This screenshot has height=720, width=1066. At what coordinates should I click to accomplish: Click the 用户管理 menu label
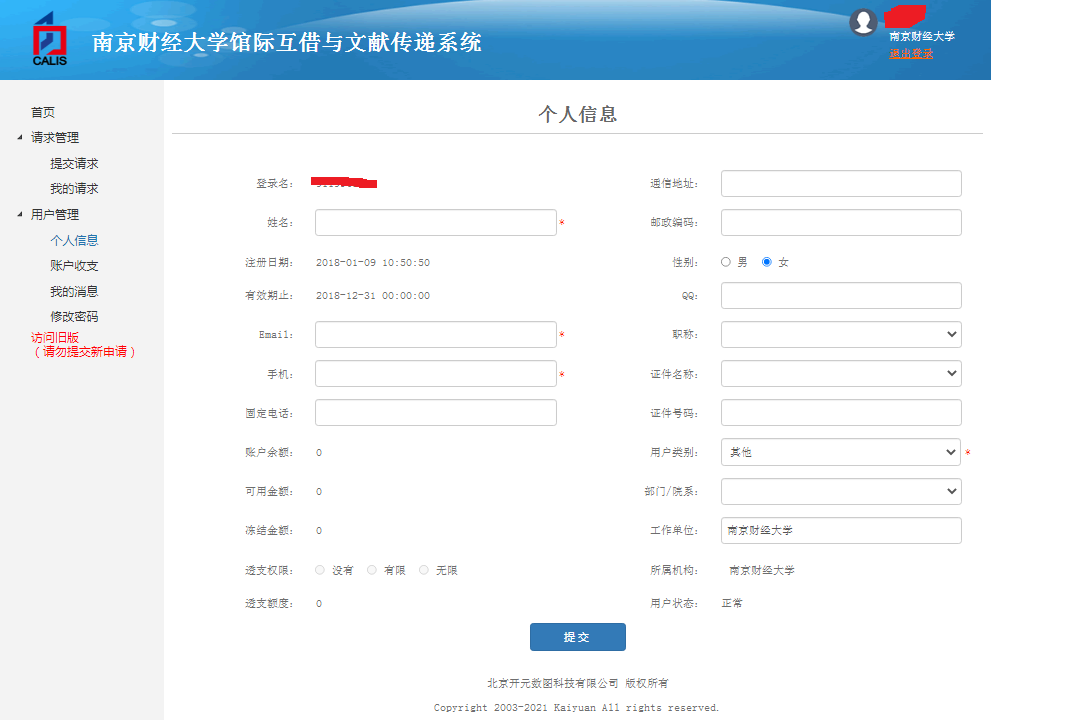[x=55, y=214]
